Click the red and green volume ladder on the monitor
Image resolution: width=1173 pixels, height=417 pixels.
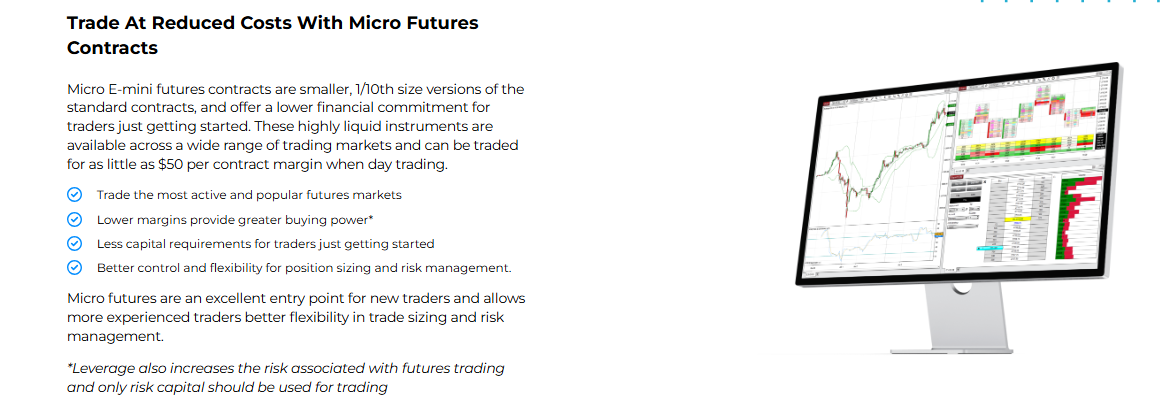pos(1079,220)
